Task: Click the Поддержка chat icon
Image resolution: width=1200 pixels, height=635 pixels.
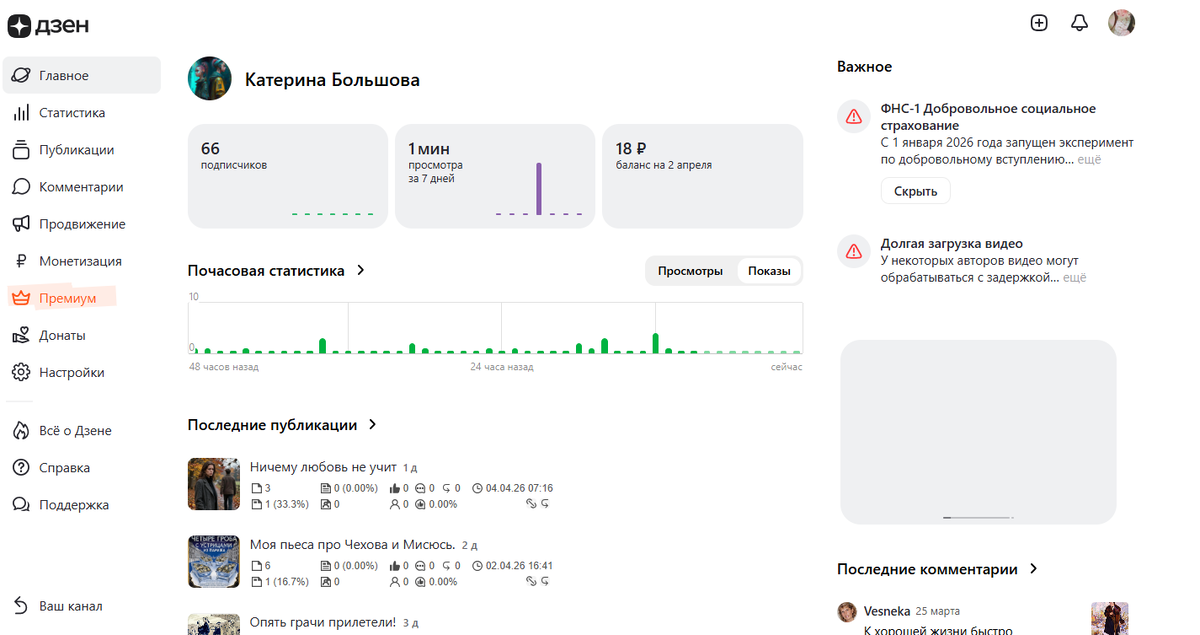Action: click(21, 505)
